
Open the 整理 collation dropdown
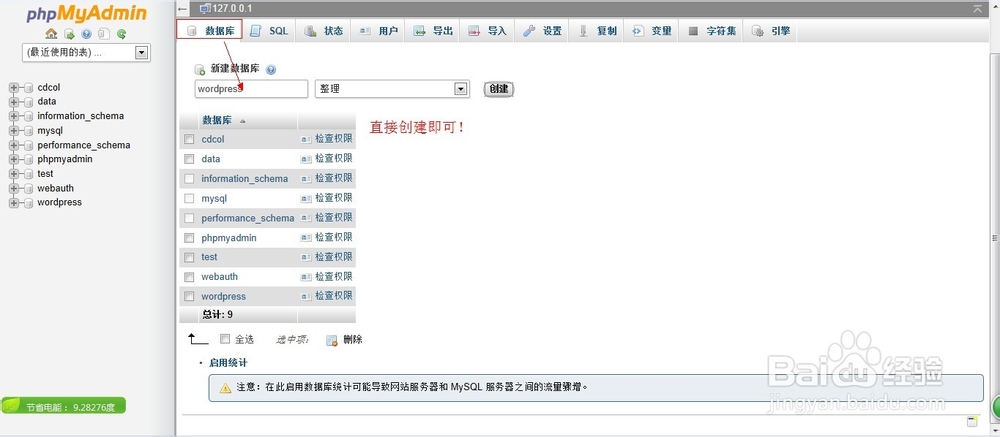(x=392, y=89)
